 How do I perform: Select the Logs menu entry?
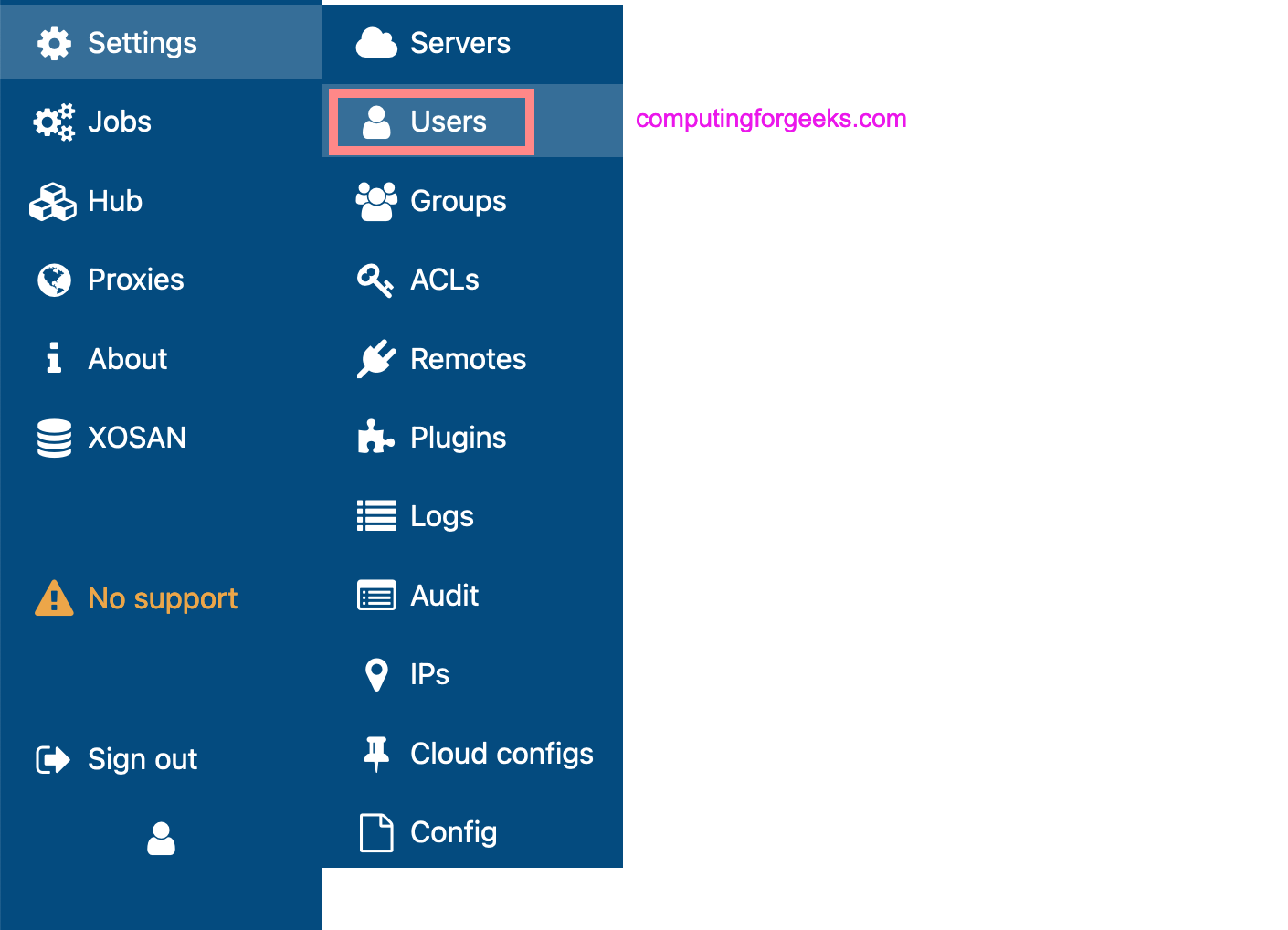(x=441, y=515)
